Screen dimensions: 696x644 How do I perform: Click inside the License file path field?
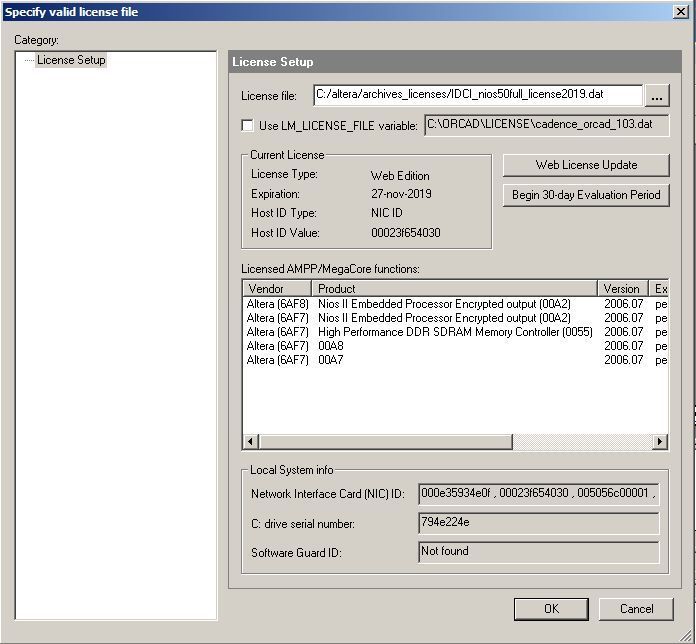click(x=477, y=95)
